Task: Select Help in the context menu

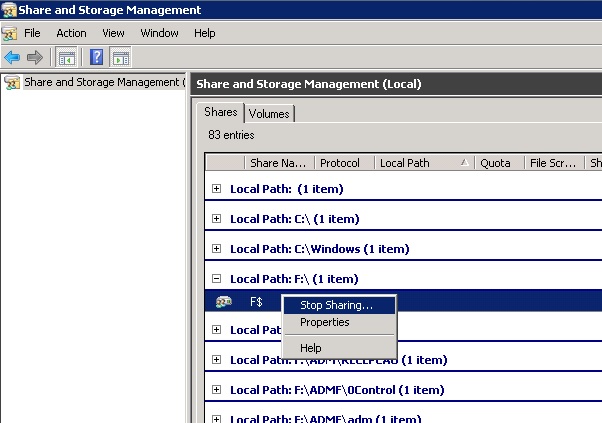Action: [311, 348]
